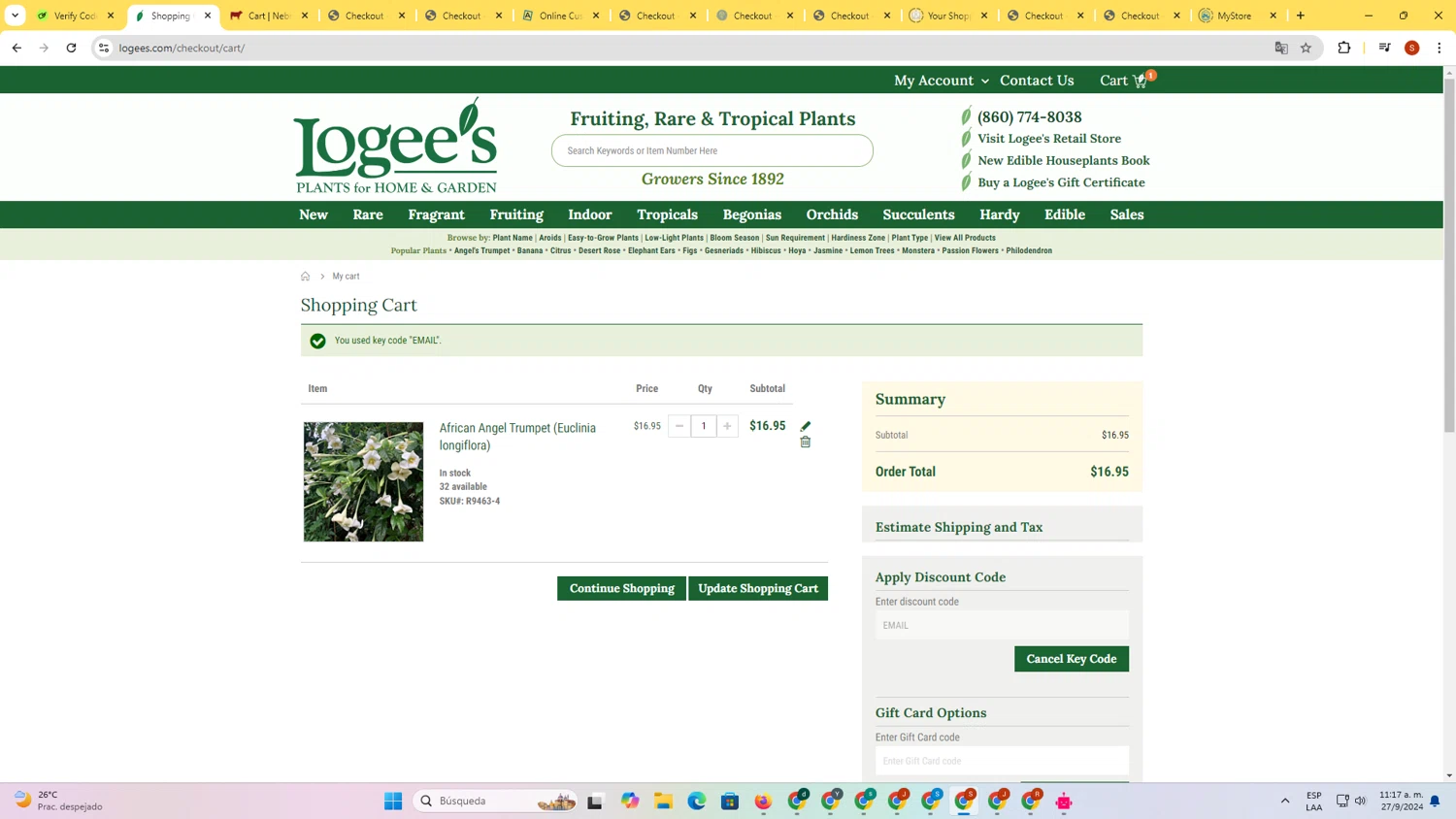
Task: Open the Chrome profile avatar
Action: [x=1412, y=48]
